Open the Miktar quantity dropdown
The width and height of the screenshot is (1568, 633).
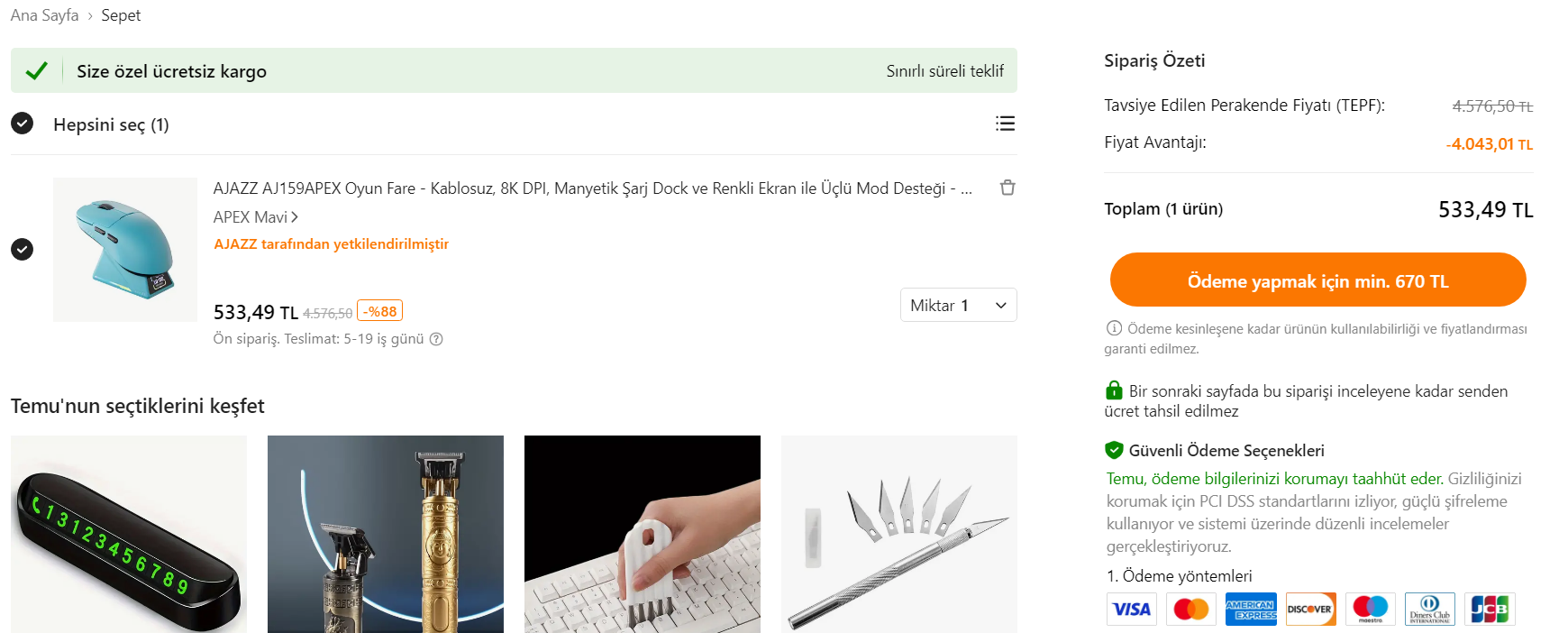click(x=959, y=305)
